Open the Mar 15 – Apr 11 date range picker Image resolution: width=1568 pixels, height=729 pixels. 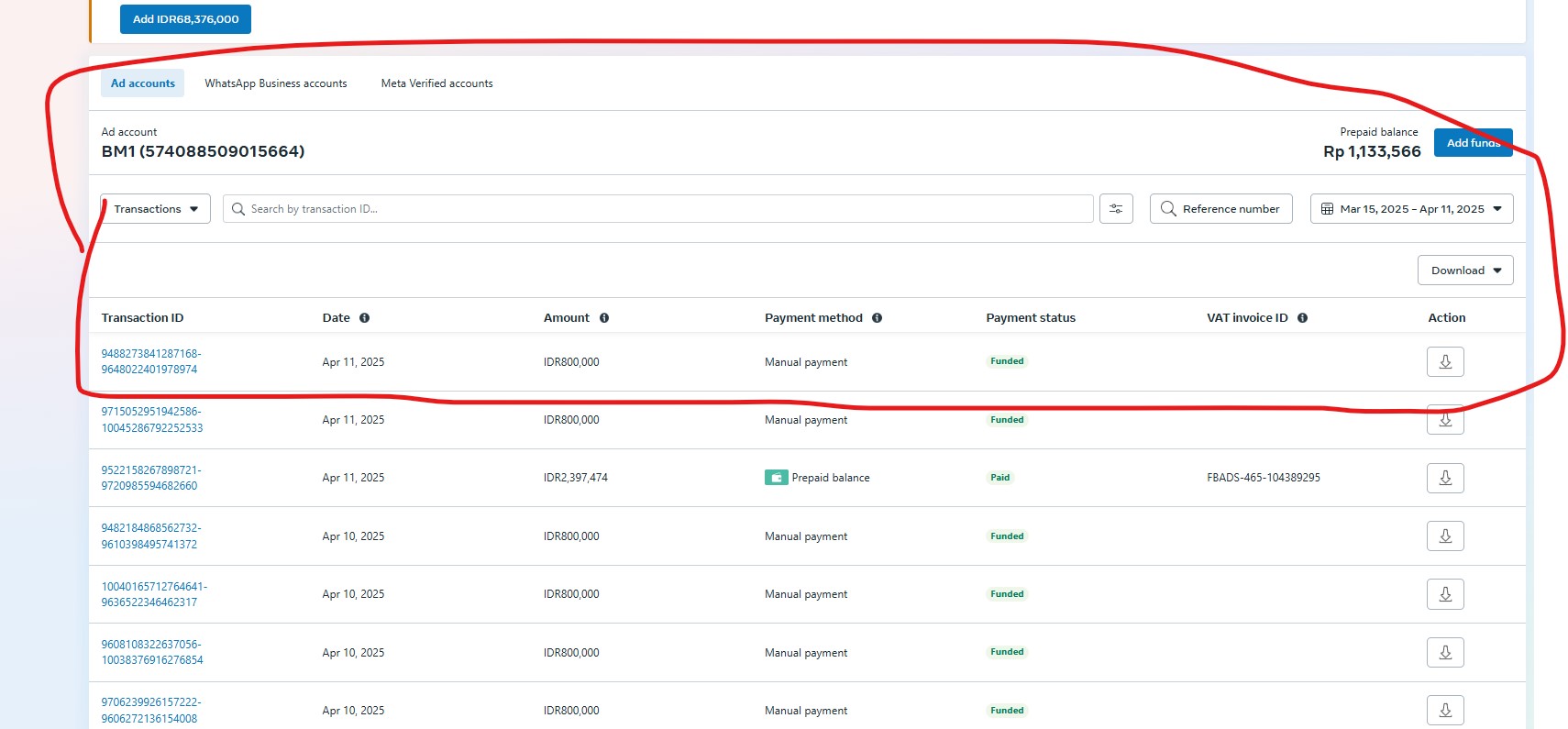coord(1411,209)
